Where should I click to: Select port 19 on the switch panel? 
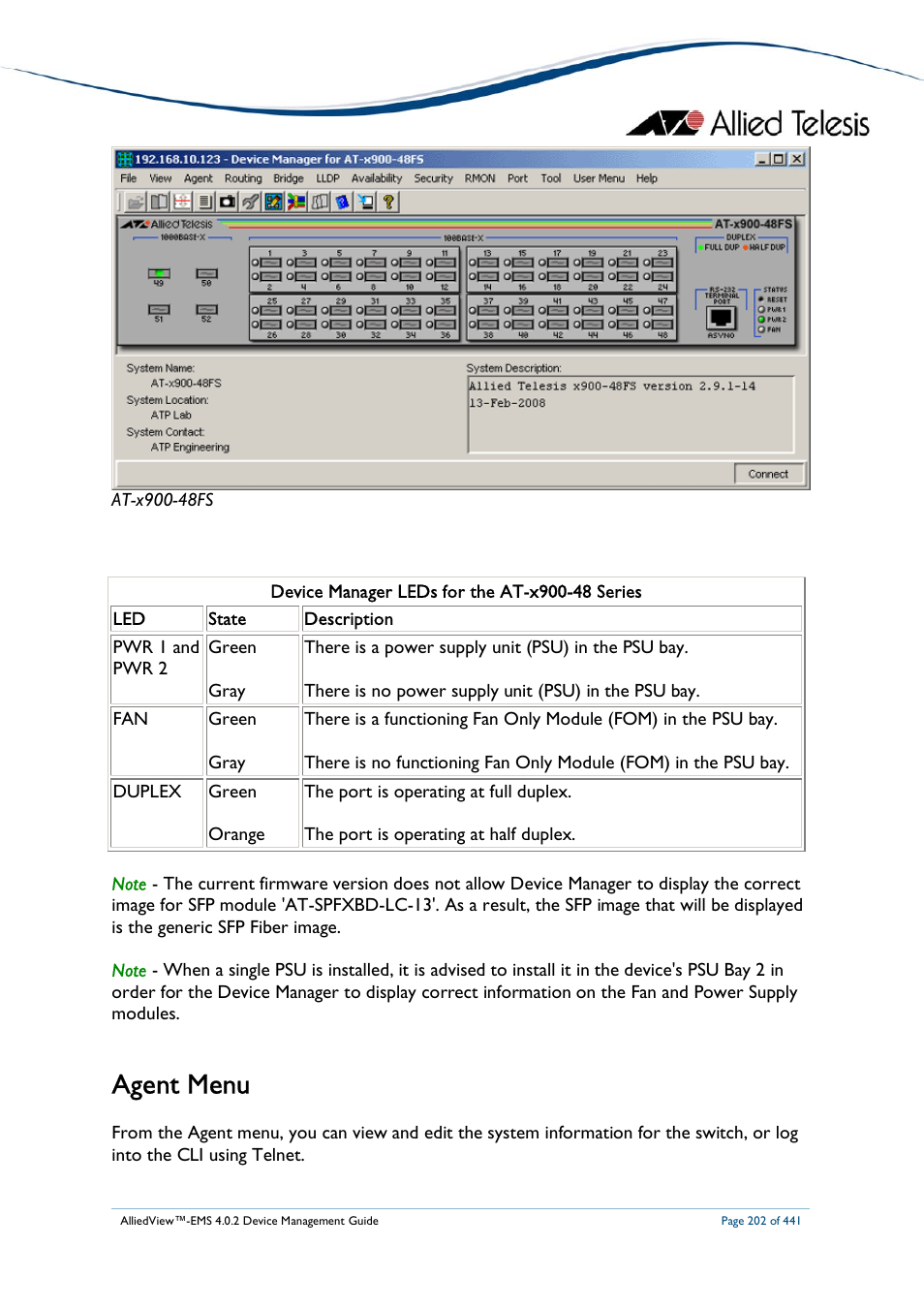coord(593,262)
